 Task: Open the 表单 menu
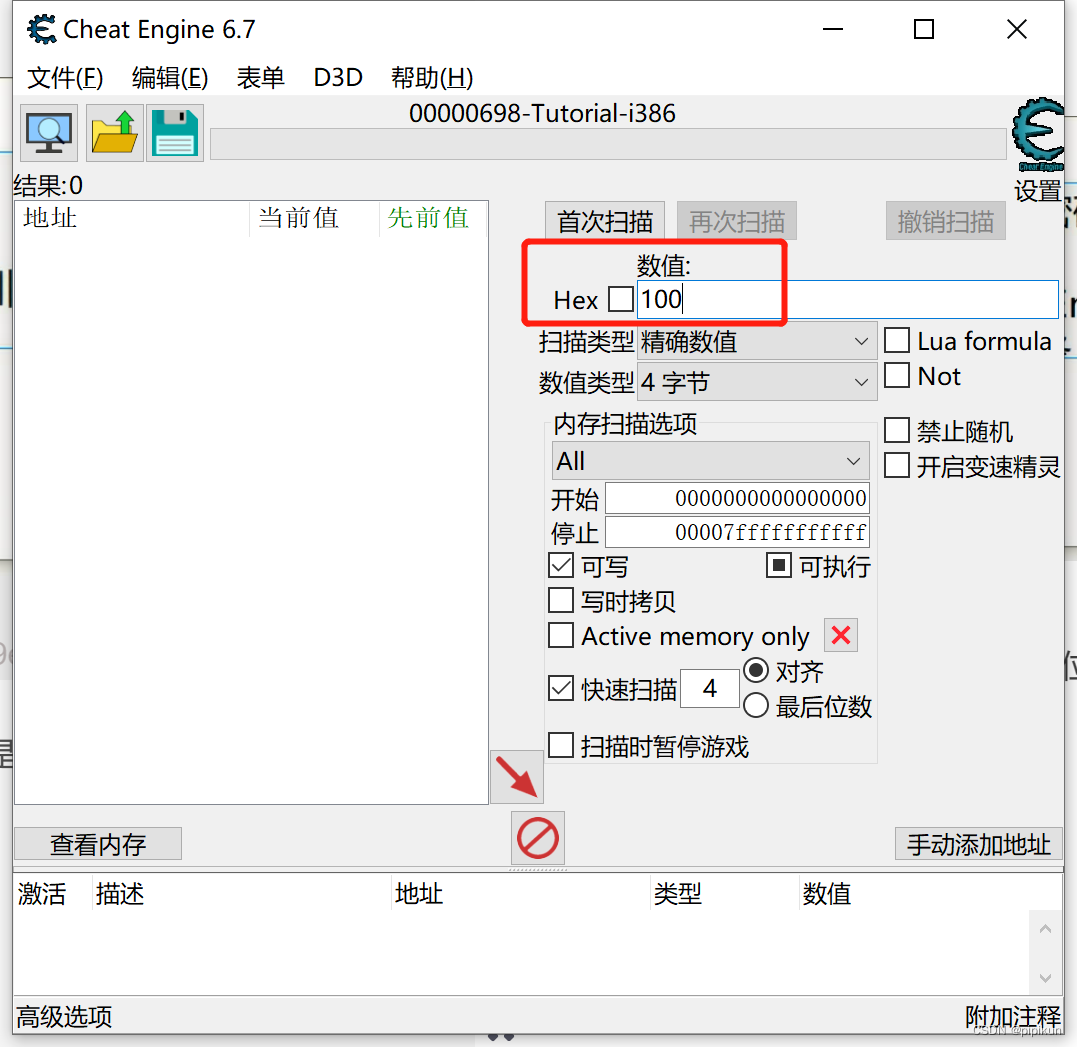(260, 78)
